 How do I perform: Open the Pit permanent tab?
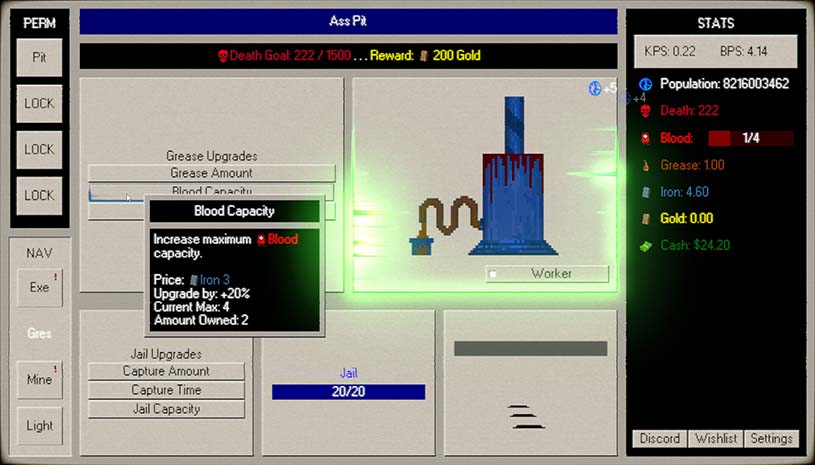pos(40,58)
